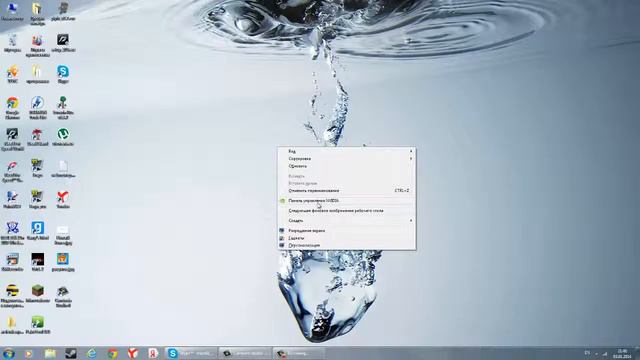Expand the Вид submenu
This screenshot has height=360, width=640.
tap(347, 151)
